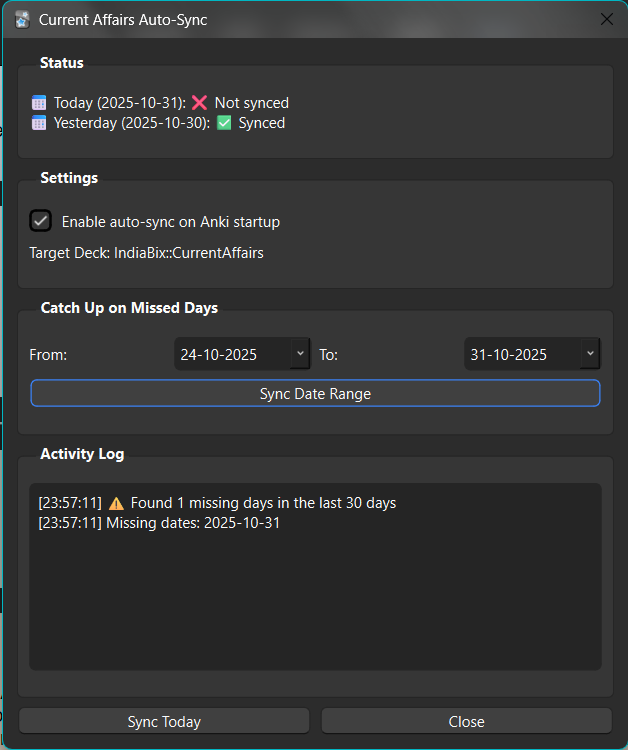628x750 pixels.
Task: Click the To date field showing 31-10-2025
Action: [521, 354]
